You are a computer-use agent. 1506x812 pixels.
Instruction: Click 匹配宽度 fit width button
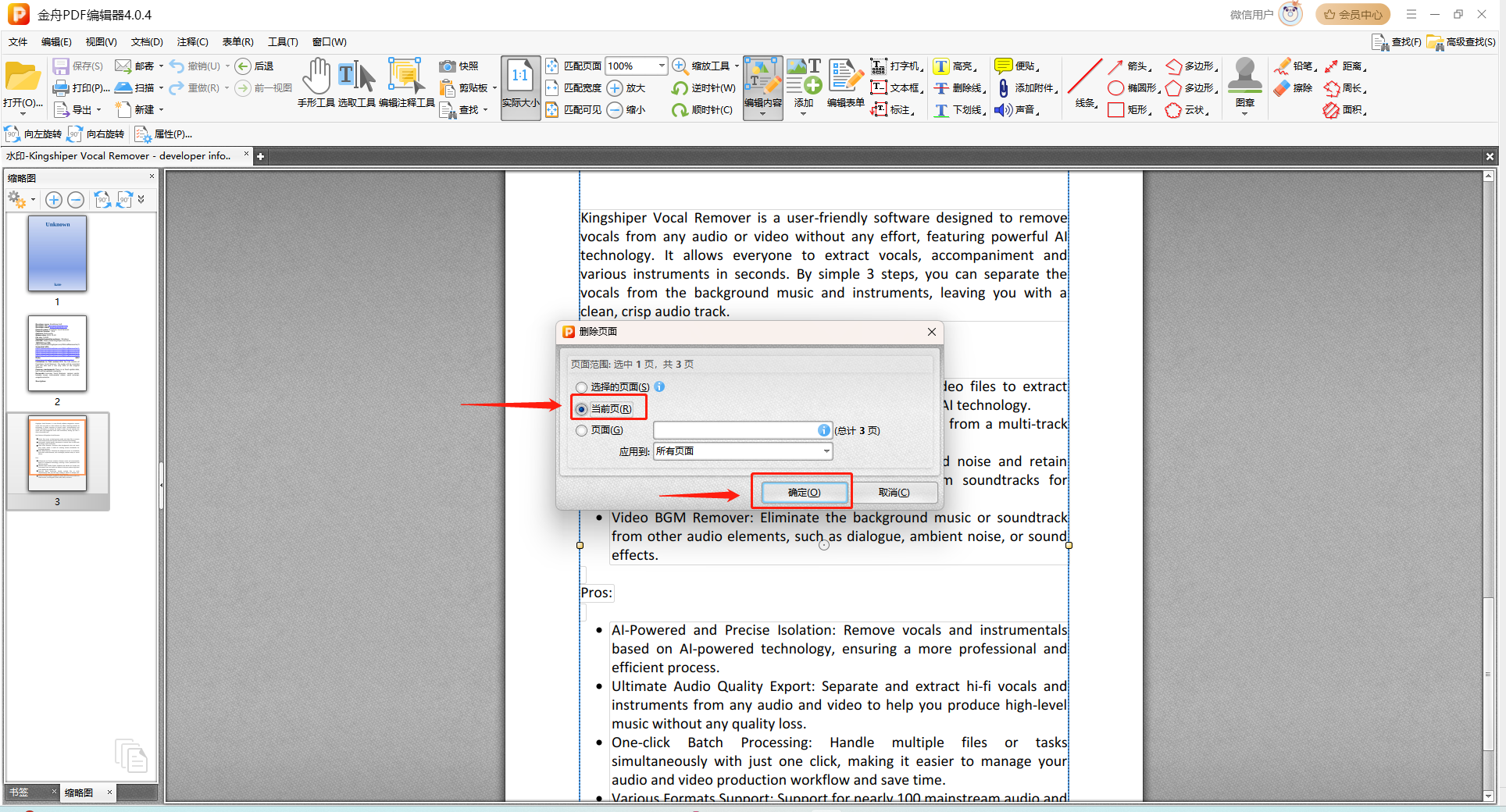pos(574,88)
